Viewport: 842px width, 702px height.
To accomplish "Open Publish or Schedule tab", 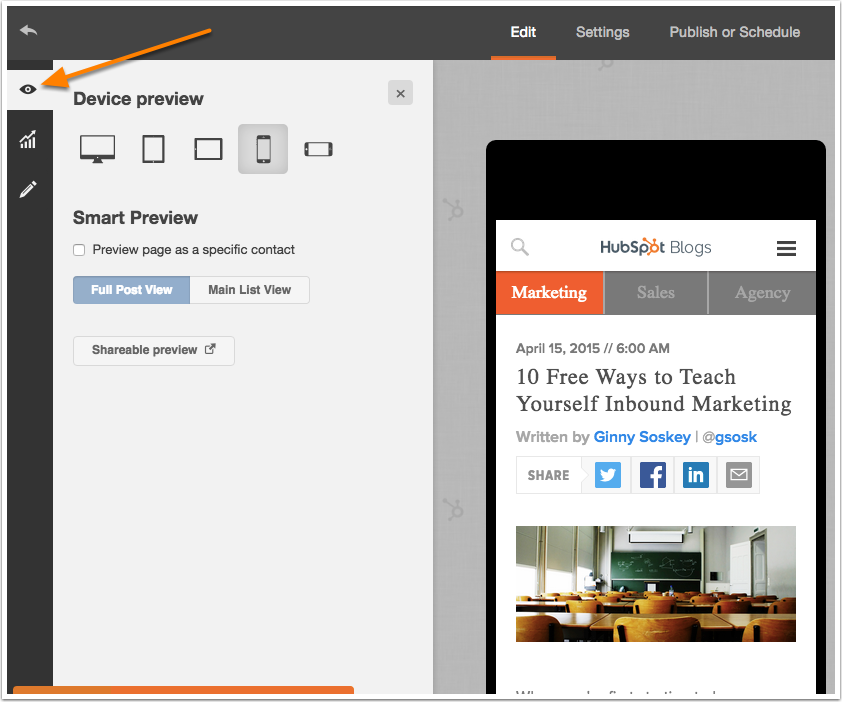I will 735,32.
